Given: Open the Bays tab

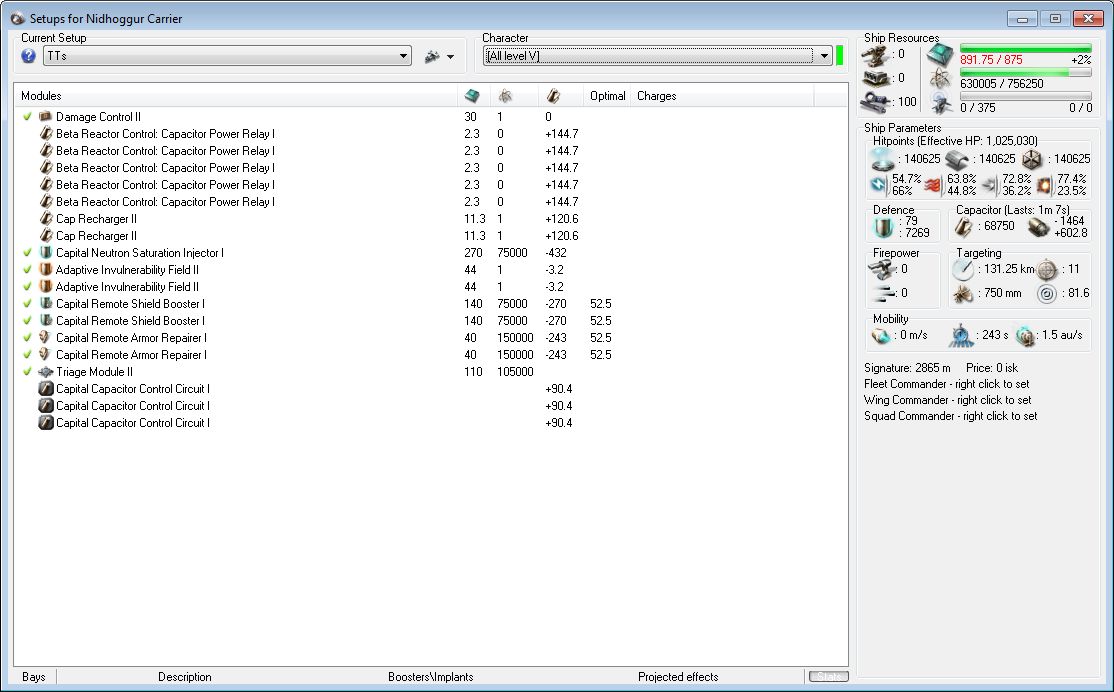Looking at the screenshot, I should [33, 677].
